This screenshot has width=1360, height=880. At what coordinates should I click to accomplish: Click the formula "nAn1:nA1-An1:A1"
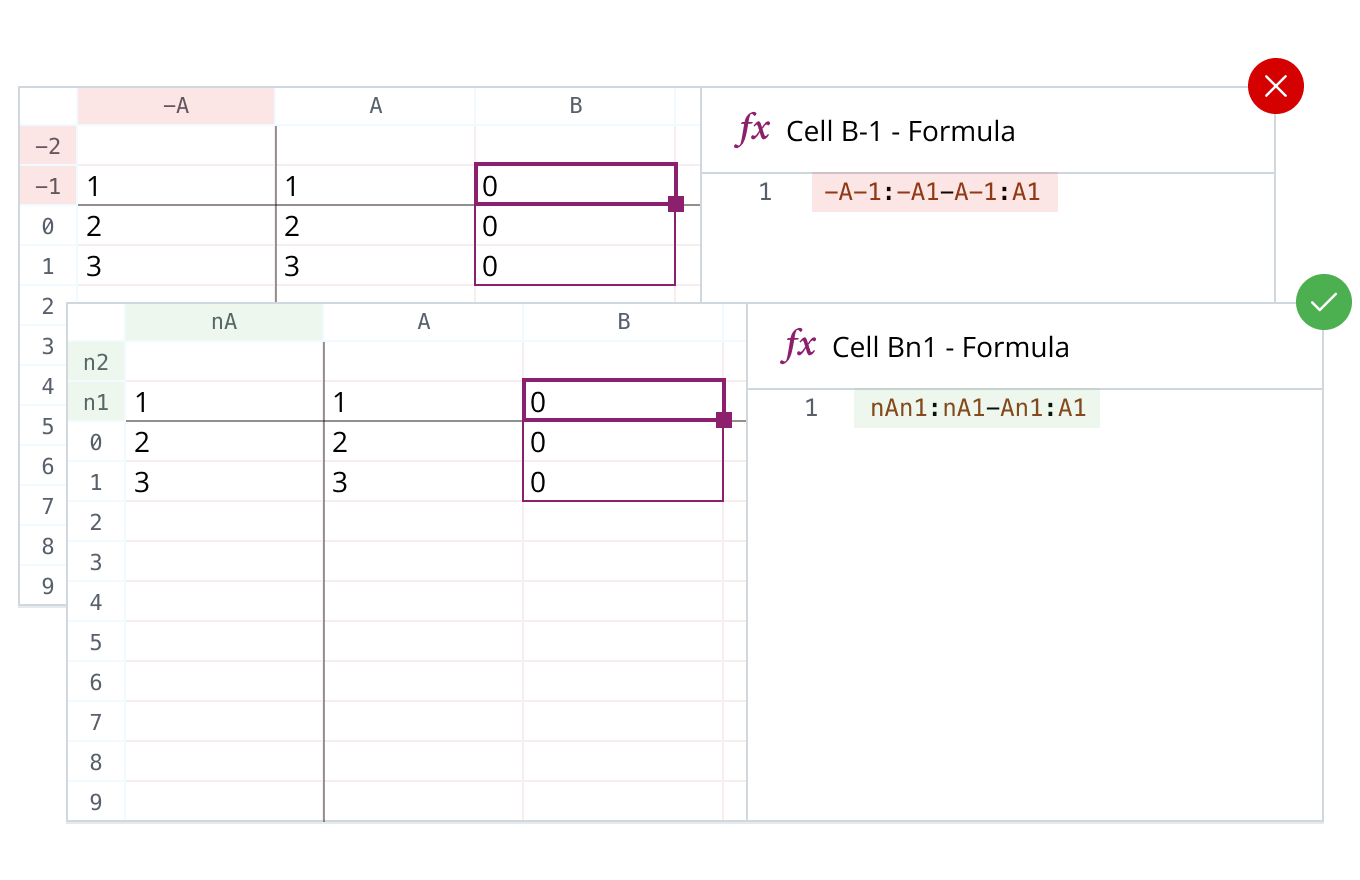tap(977, 408)
